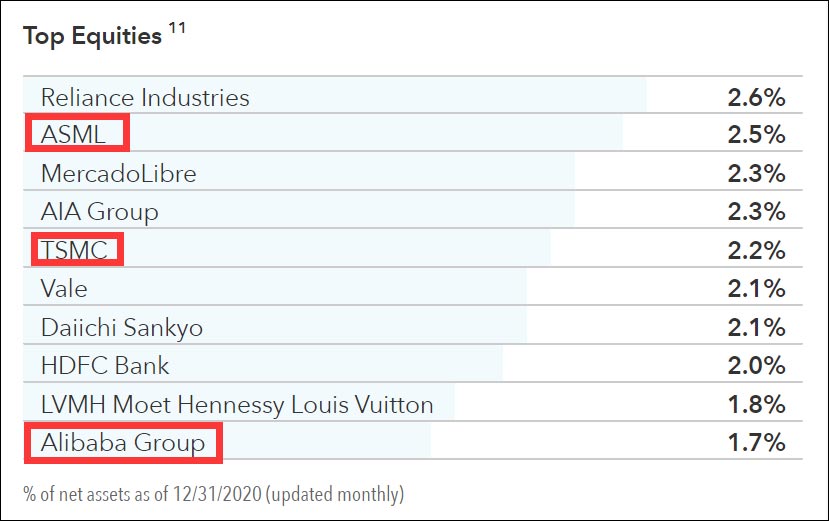Click the 2.0% weight for HDFC Bank
This screenshot has width=829, height=521.
click(x=757, y=366)
